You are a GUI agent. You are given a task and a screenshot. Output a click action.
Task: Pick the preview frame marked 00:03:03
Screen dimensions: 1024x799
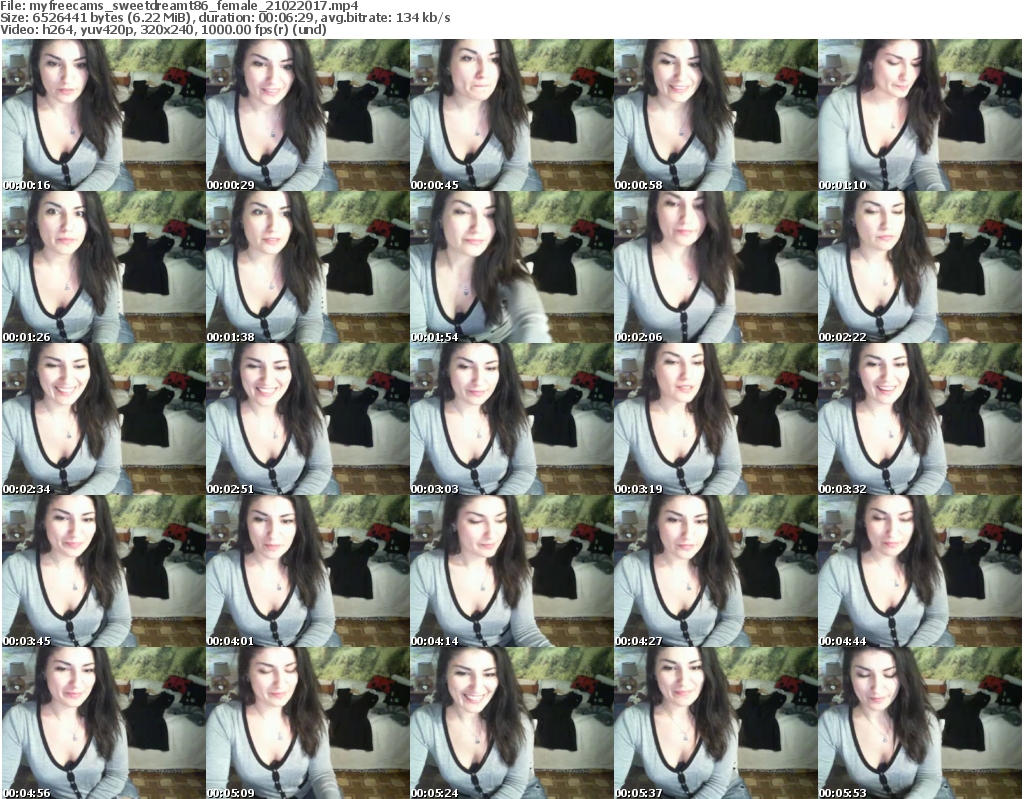[x=511, y=419]
